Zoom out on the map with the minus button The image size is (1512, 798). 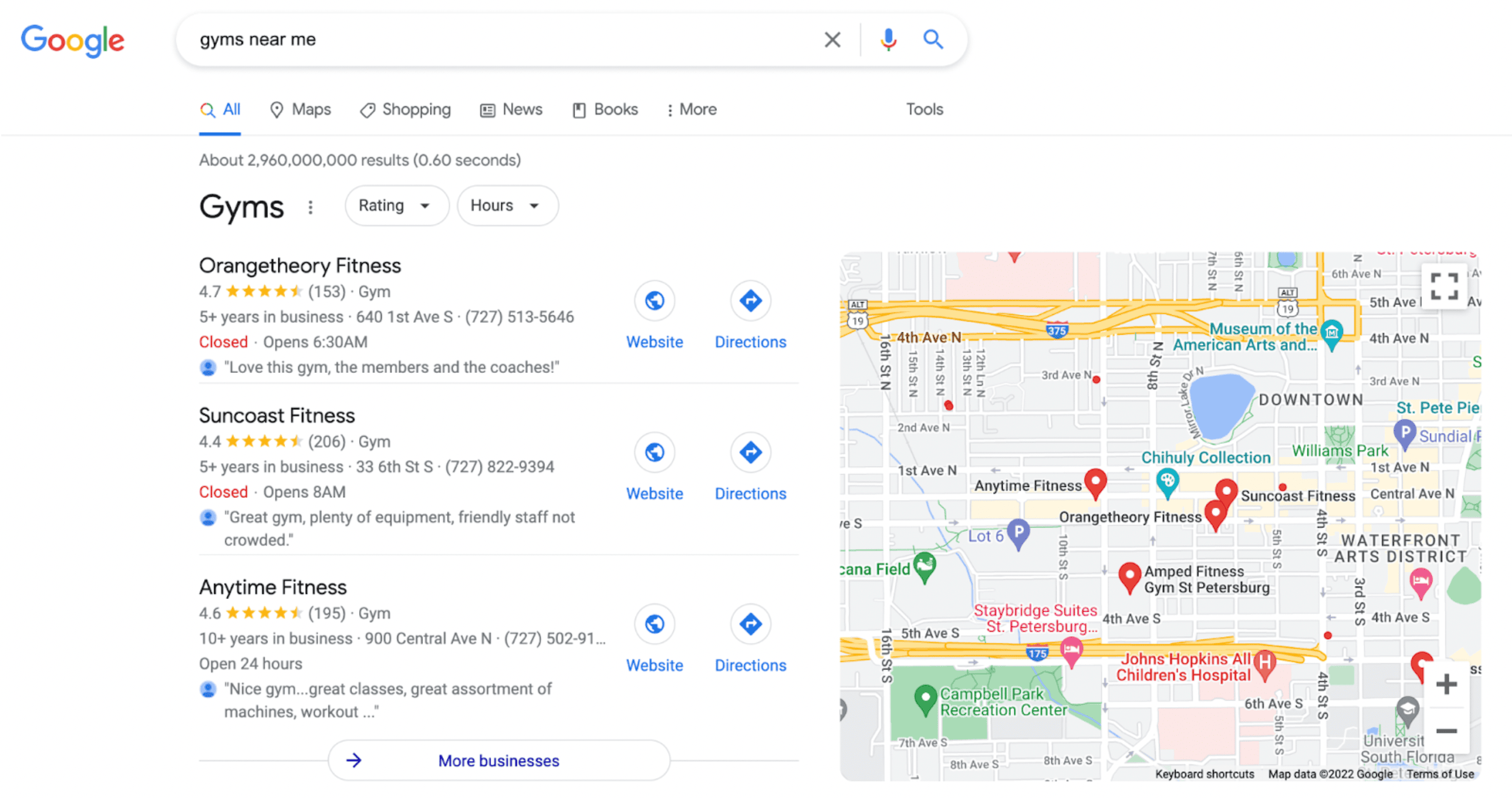click(x=1446, y=731)
